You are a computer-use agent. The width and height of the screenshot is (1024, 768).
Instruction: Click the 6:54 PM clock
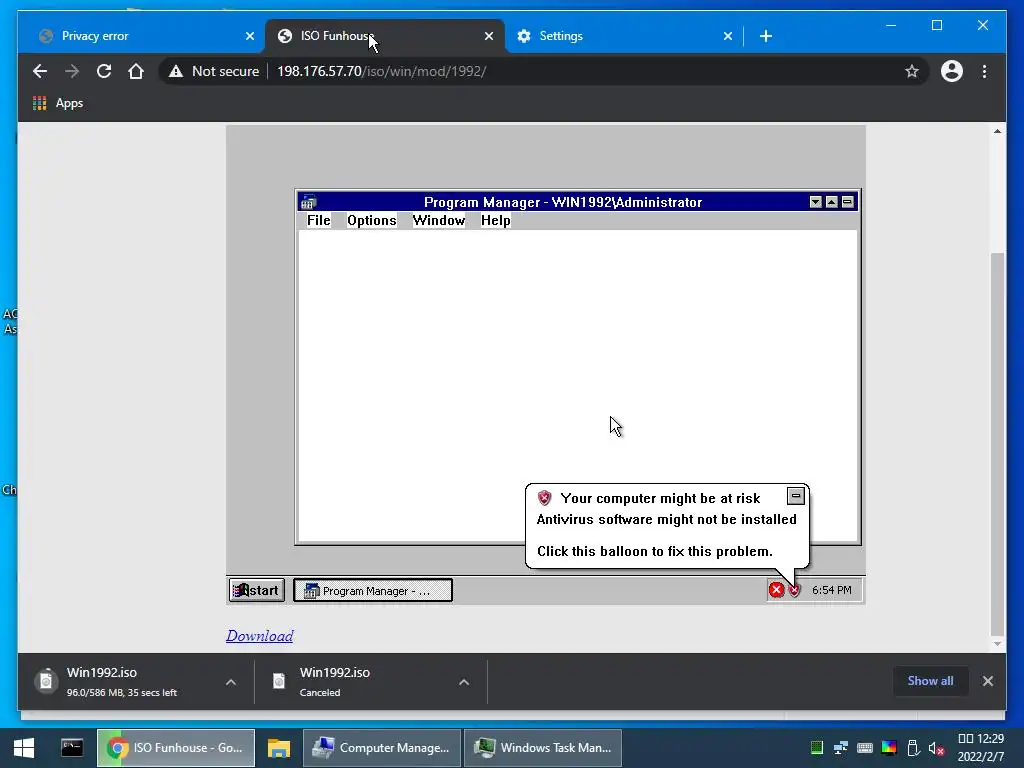pyautogui.click(x=831, y=590)
